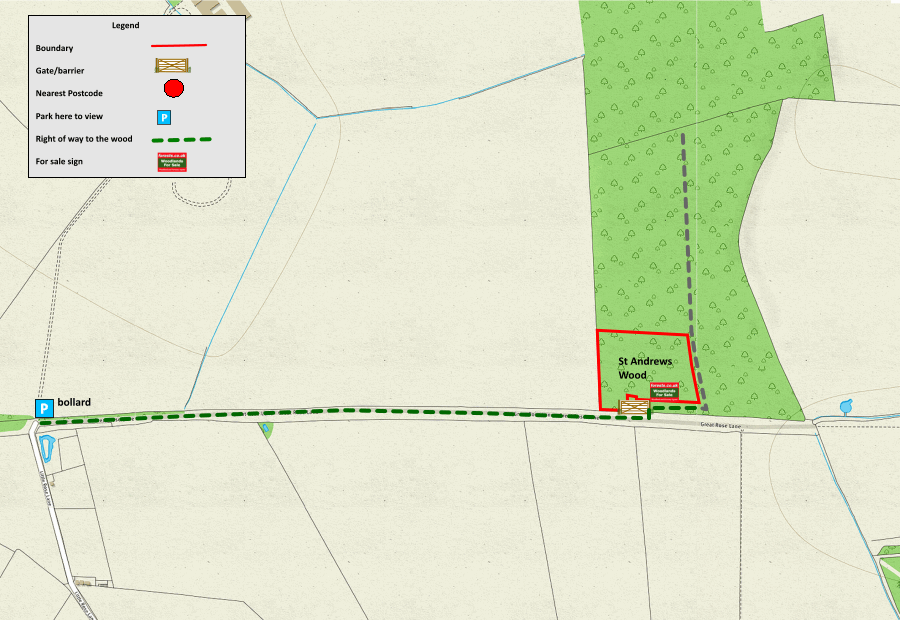Click the Right of way to the wood text
The width and height of the screenshot is (900, 620).
84,139
